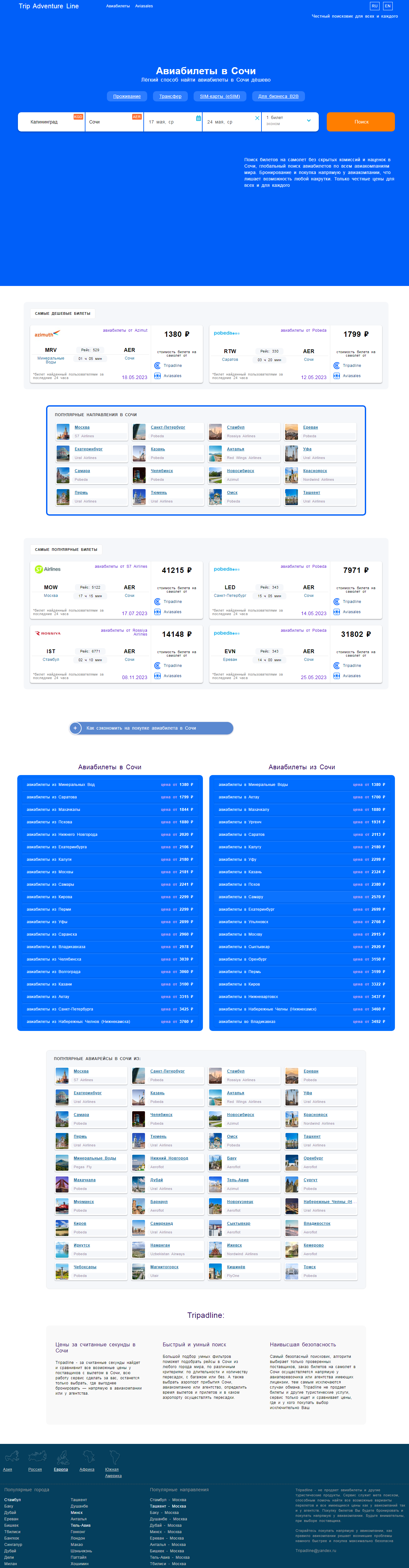Click the S7 Airlines logo
409x1568 pixels.
(47, 569)
